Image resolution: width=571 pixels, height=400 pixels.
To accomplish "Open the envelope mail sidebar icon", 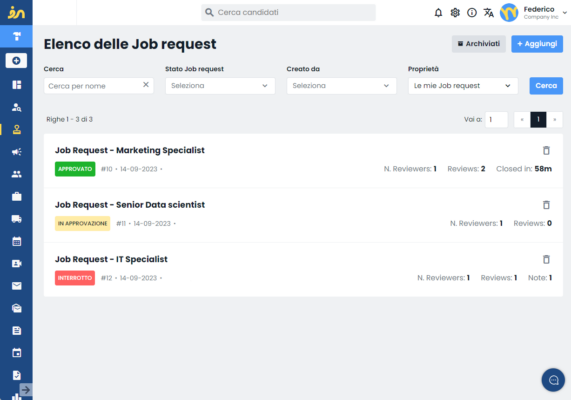I will 16,286.
